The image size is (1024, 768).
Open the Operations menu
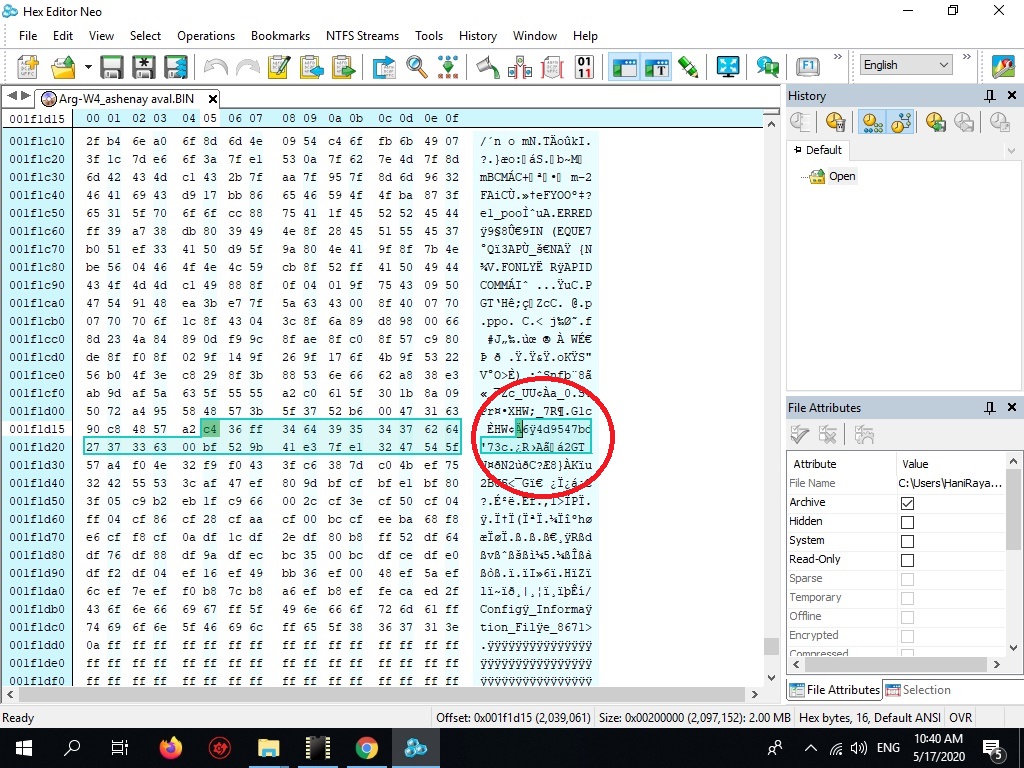[x=206, y=36]
